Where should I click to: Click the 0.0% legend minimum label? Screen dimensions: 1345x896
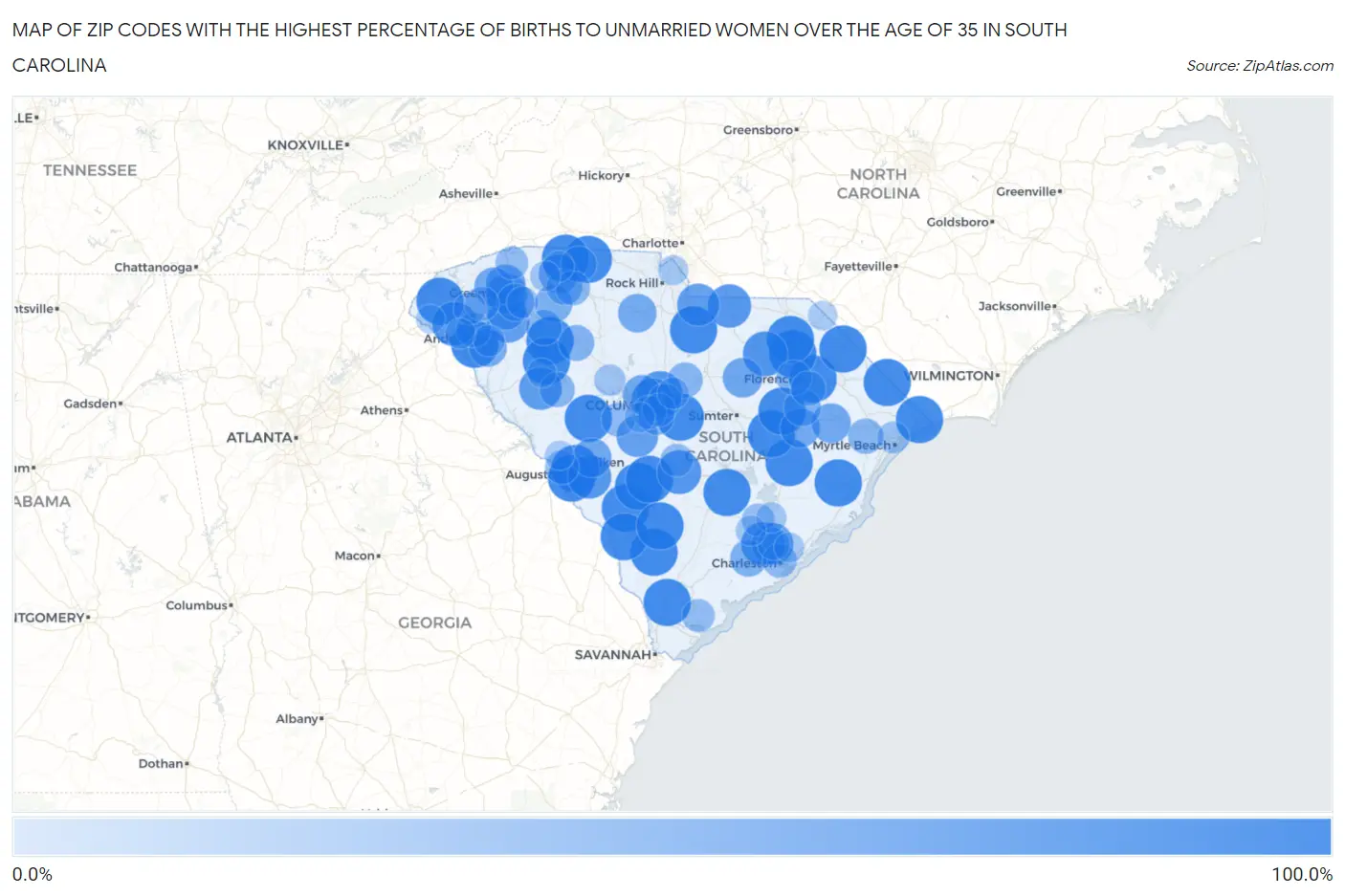(x=33, y=875)
